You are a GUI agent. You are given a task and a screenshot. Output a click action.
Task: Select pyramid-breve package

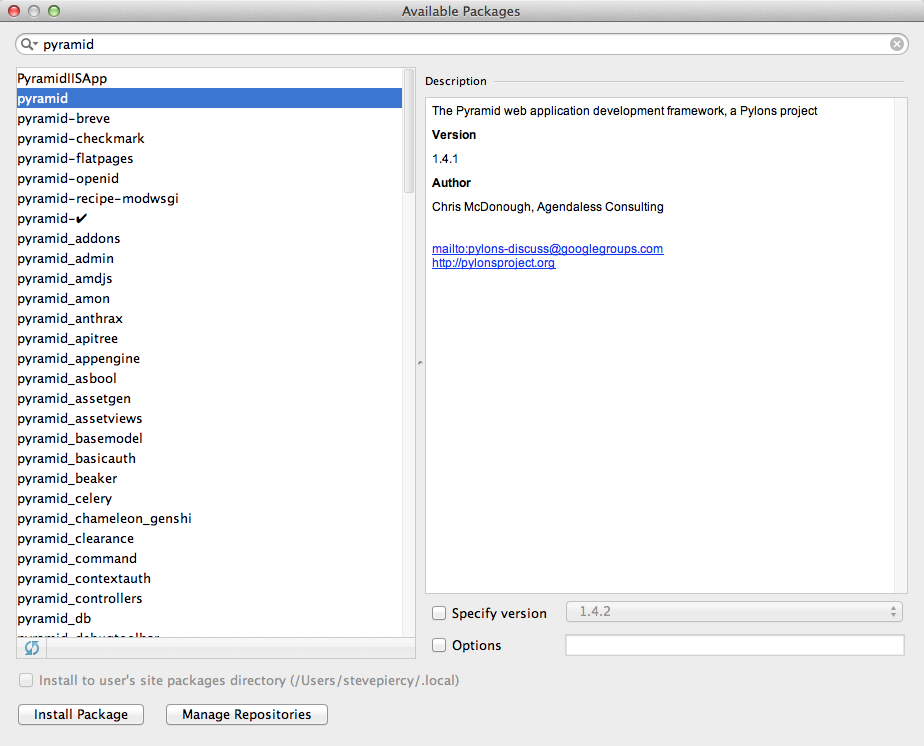(209, 118)
